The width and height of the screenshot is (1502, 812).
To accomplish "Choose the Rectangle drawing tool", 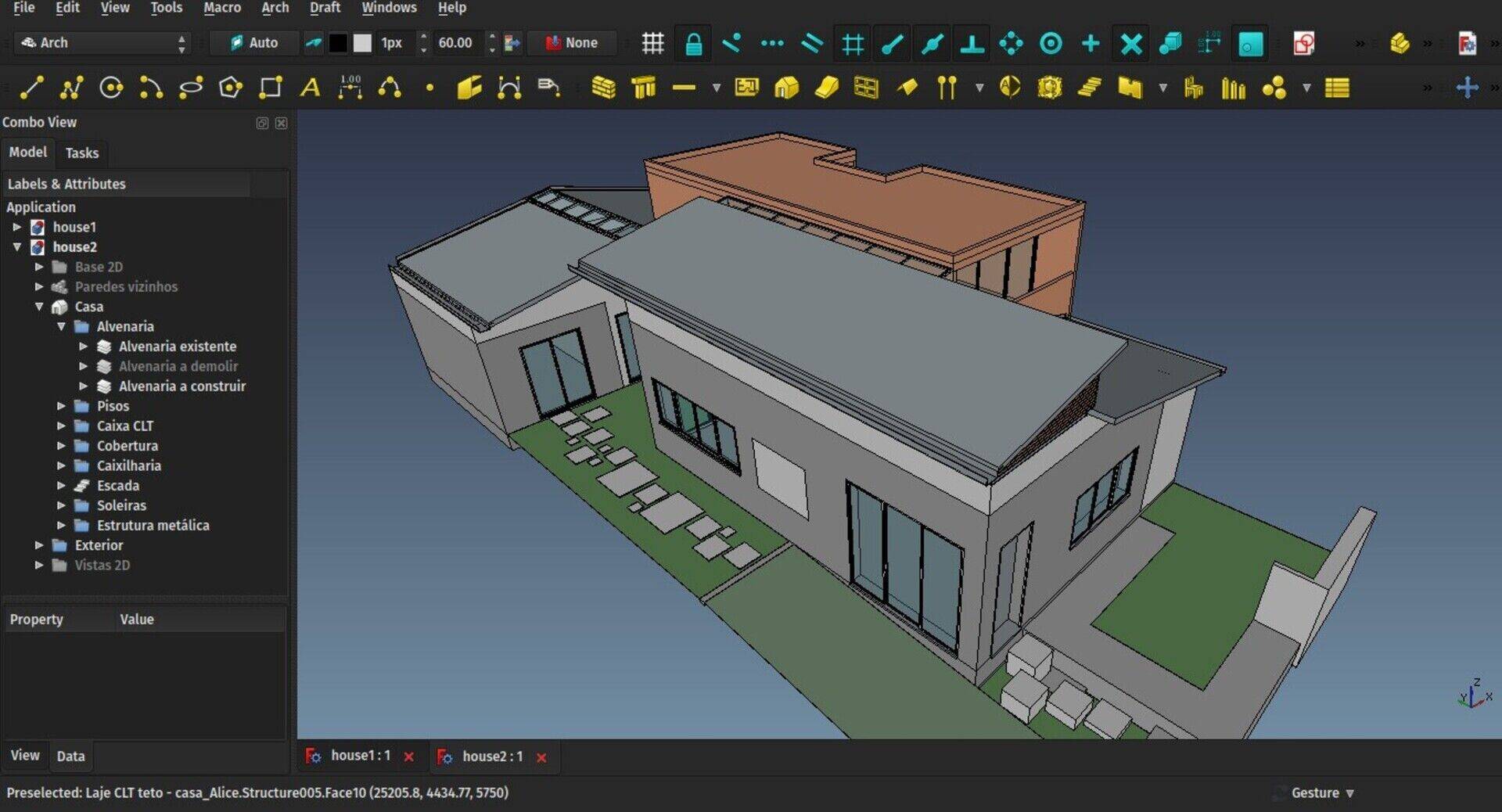I will pos(271,88).
